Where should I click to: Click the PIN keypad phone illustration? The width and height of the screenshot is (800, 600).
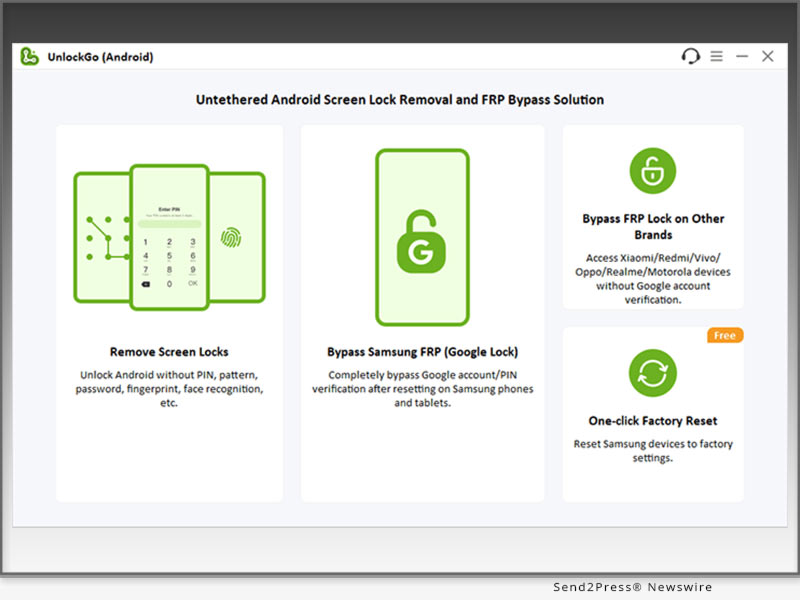168,238
